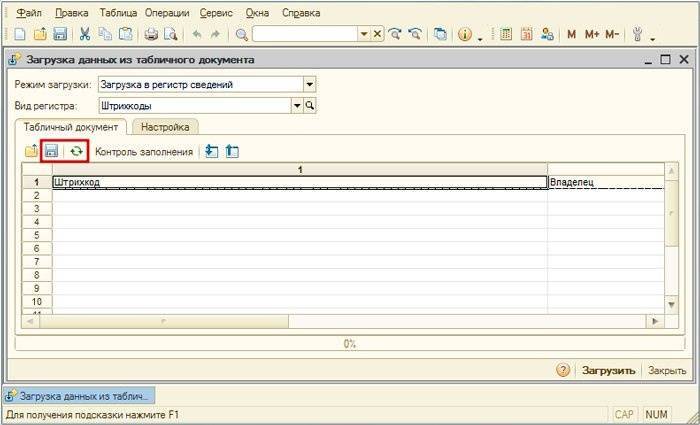Image resolution: width=700 pixels, height=425 pixels.
Task: Click the main toolbar open-file folder icon
Action: [40, 34]
